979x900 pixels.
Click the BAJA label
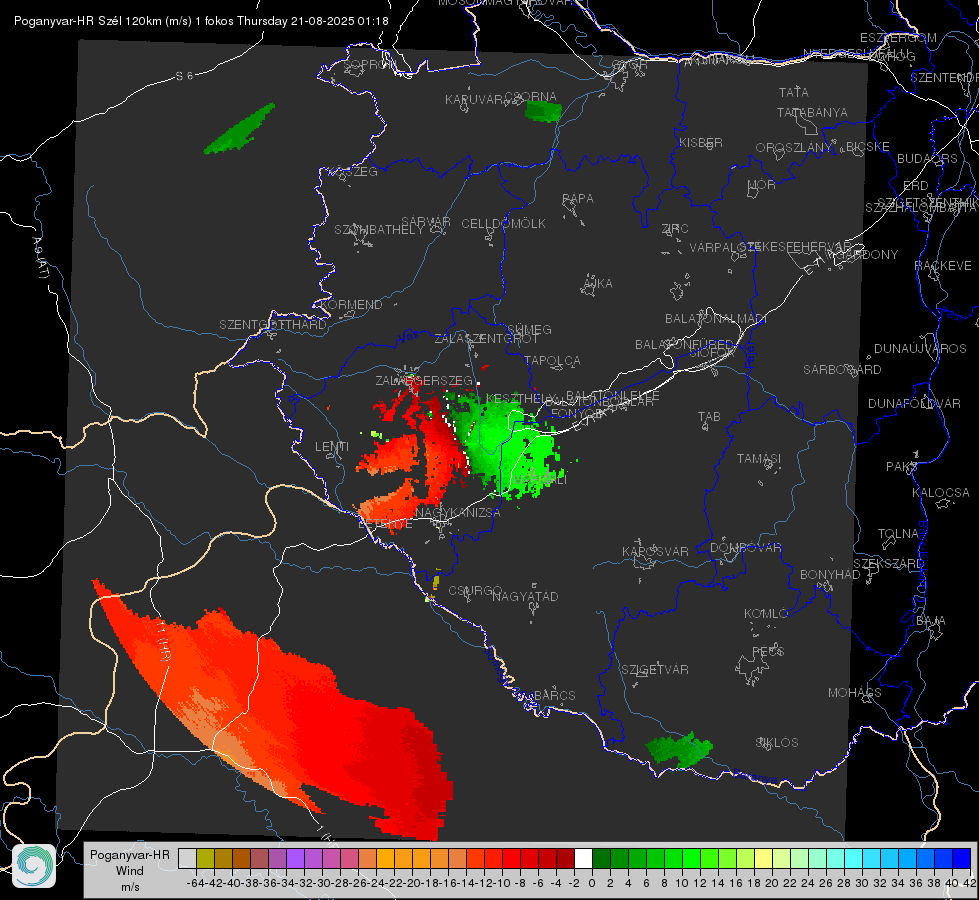931,621
